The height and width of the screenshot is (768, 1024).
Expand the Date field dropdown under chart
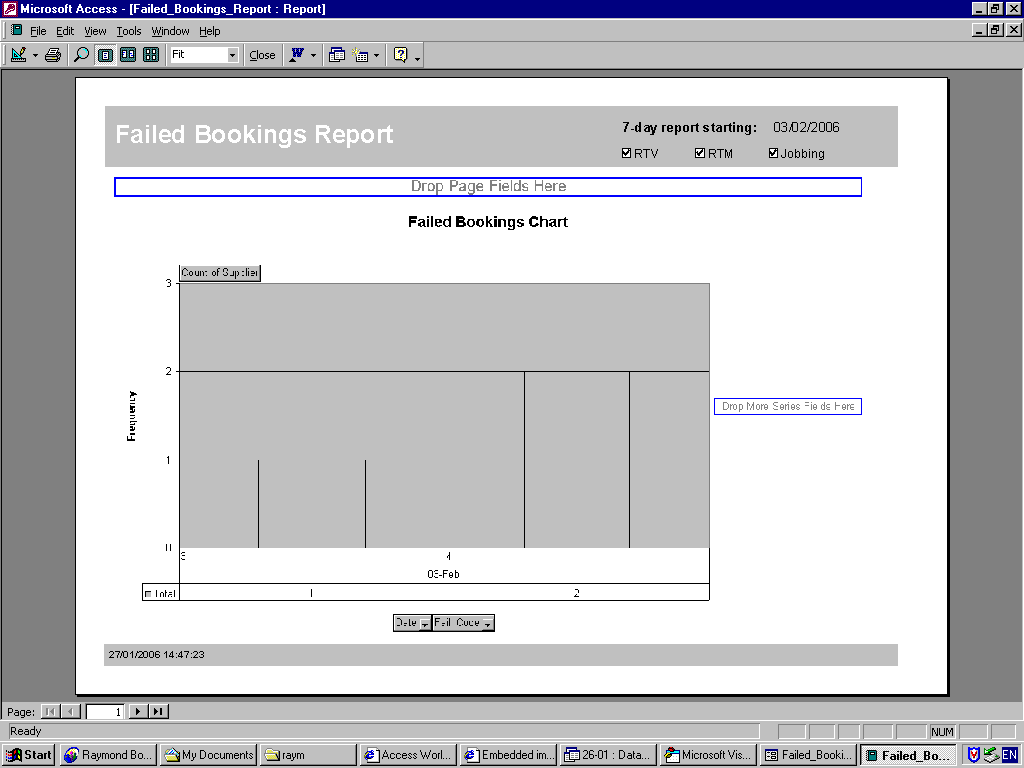point(425,623)
